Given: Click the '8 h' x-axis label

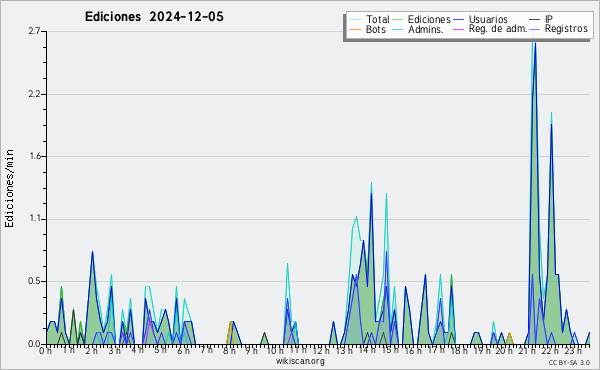Looking at the screenshot, I should tap(229, 350).
